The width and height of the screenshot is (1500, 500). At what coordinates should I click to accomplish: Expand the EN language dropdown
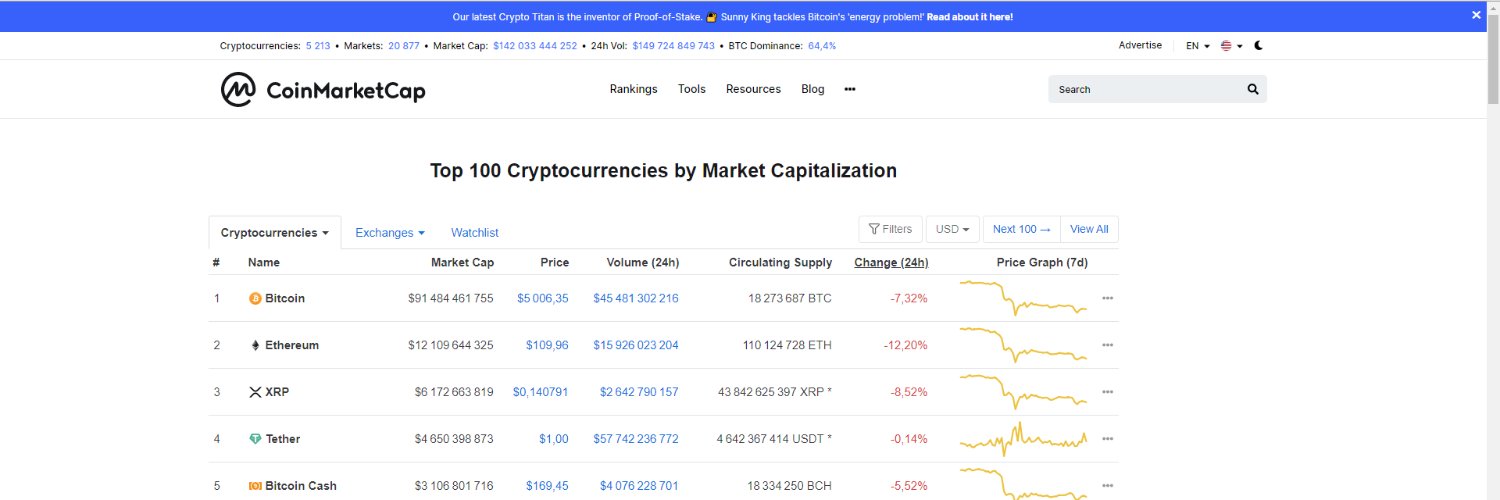click(x=1198, y=46)
